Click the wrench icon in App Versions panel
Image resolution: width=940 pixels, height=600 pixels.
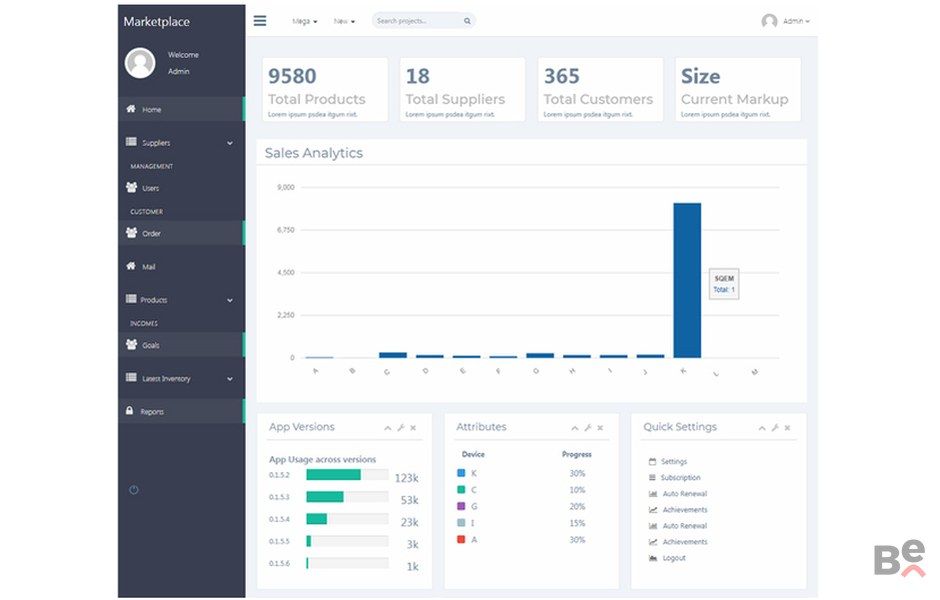tap(401, 428)
